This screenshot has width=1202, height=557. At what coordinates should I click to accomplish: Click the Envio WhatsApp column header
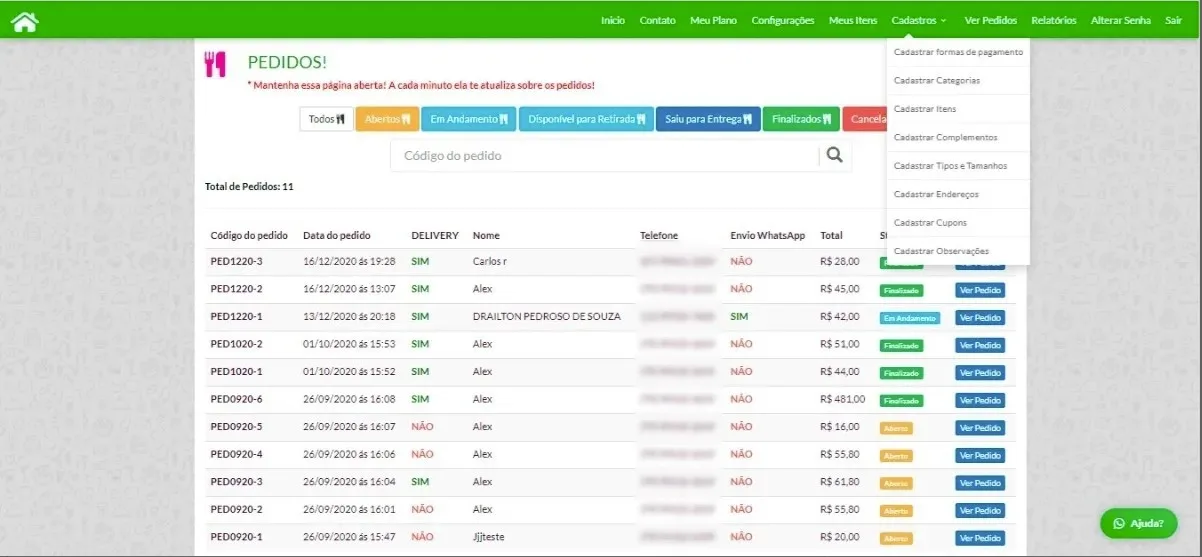(768, 236)
